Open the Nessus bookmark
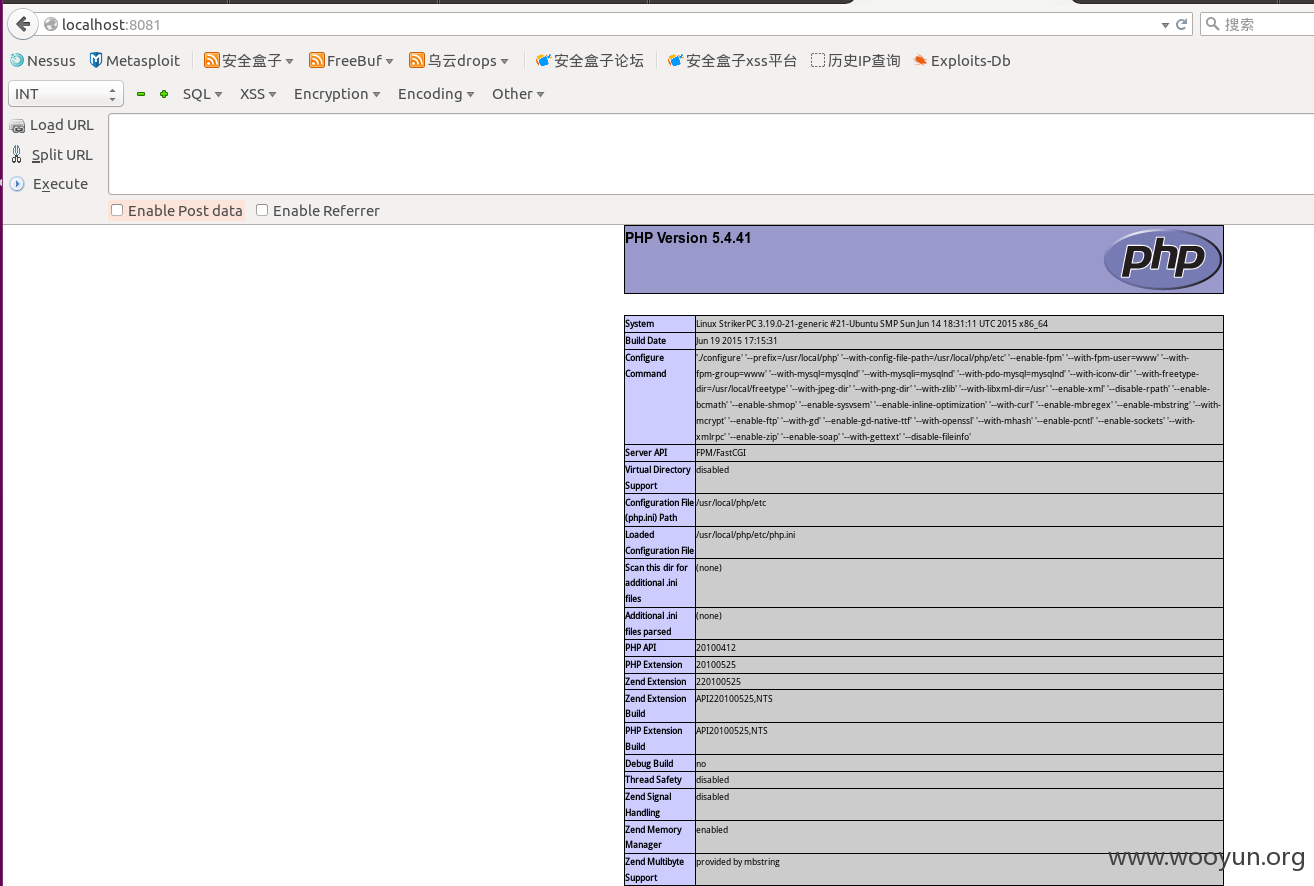Image resolution: width=1314 pixels, height=886 pixels. pyautogui.click(x=43, y=61)
